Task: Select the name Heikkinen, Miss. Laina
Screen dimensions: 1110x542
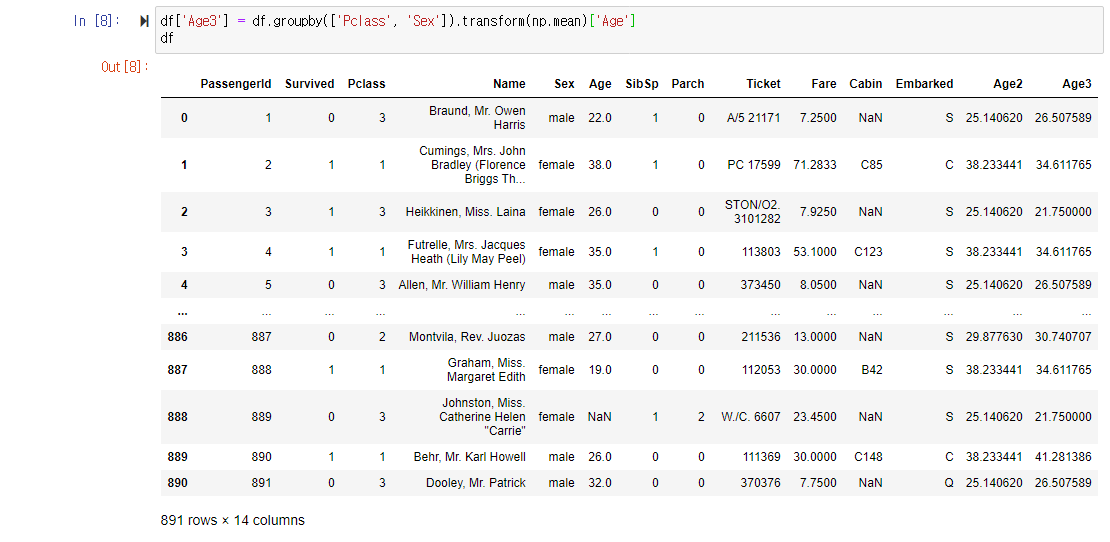Action: point(466,212)
